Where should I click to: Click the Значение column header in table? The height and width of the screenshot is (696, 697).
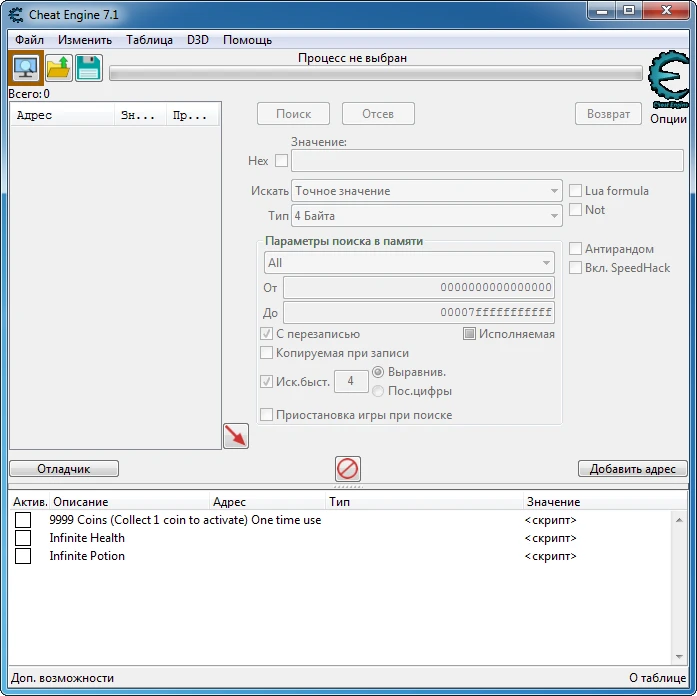(605, 502)
